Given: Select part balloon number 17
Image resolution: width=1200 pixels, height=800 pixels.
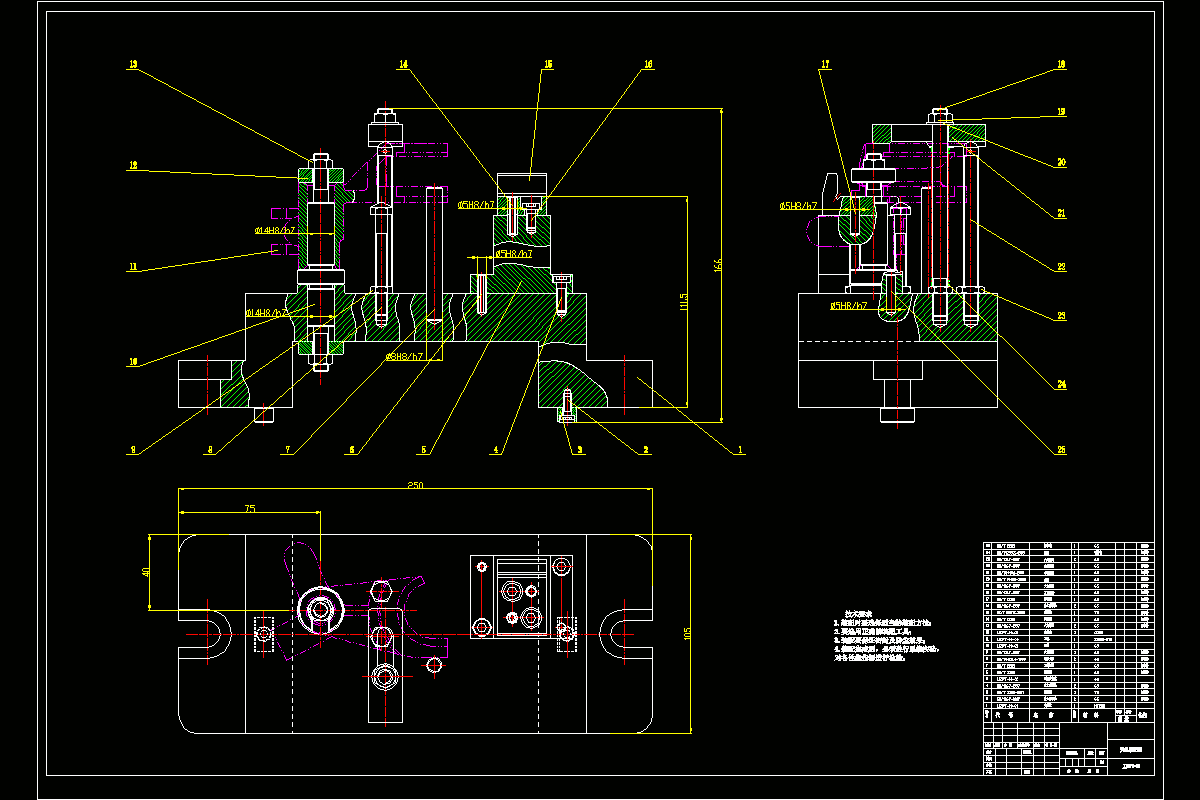Looking at the screenshot, I should [825, 64].
